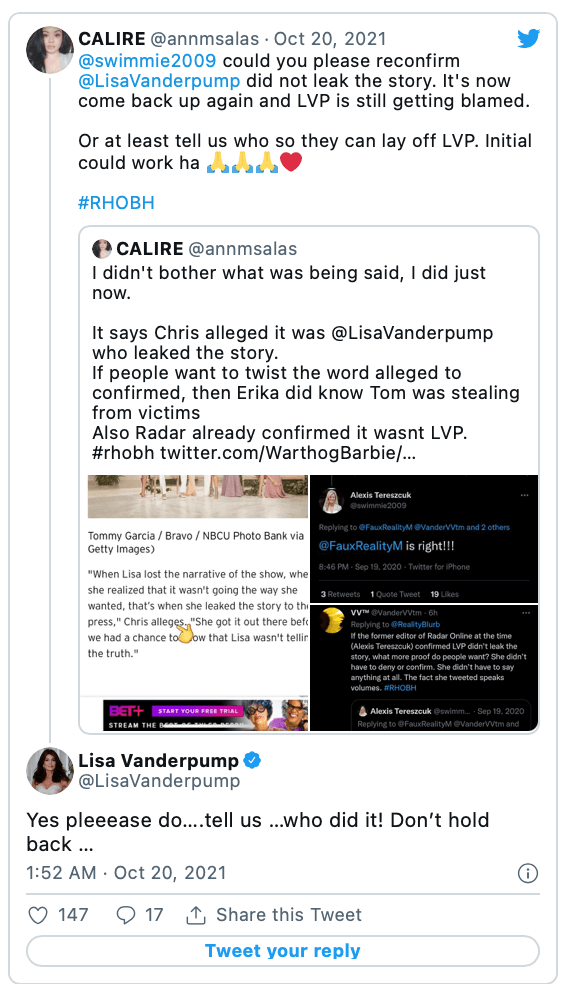Click Share this Tweet
576x1002 pixels.
289,915
